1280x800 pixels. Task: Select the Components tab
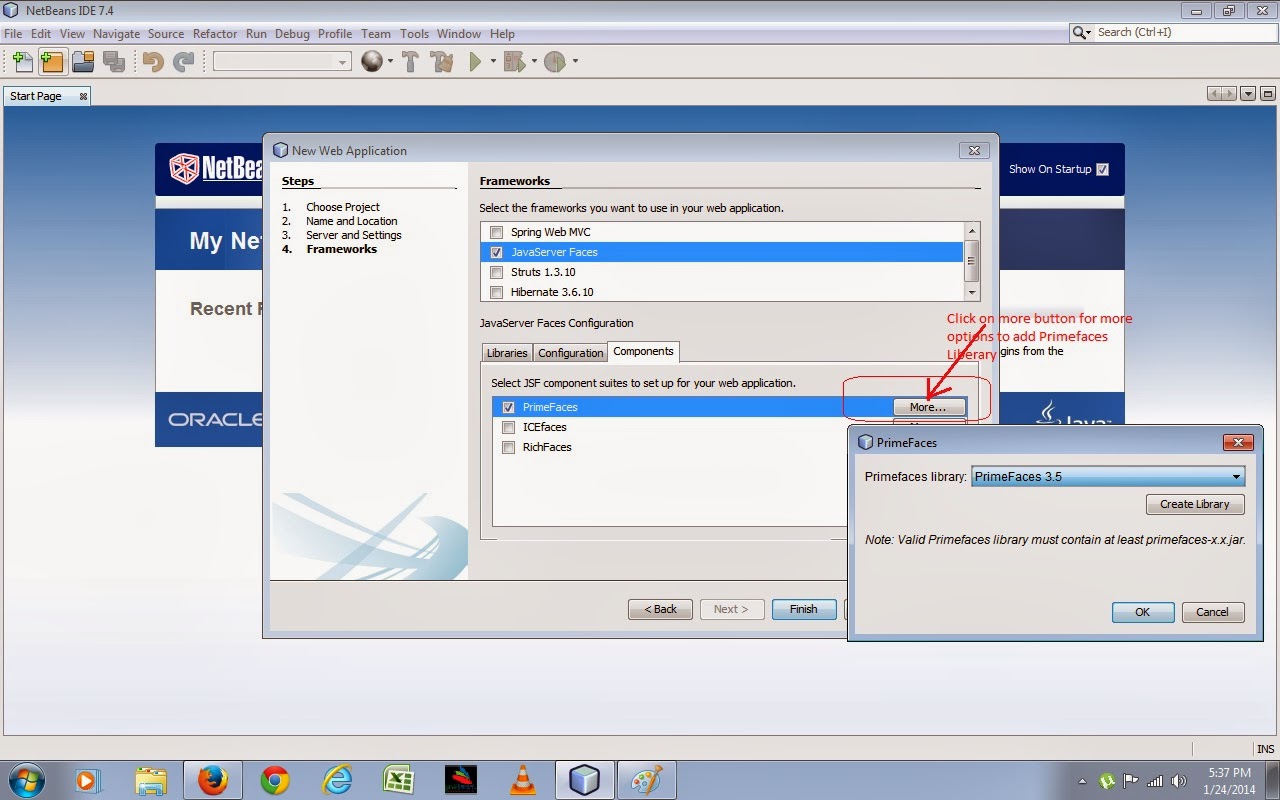tap(643, 351)
